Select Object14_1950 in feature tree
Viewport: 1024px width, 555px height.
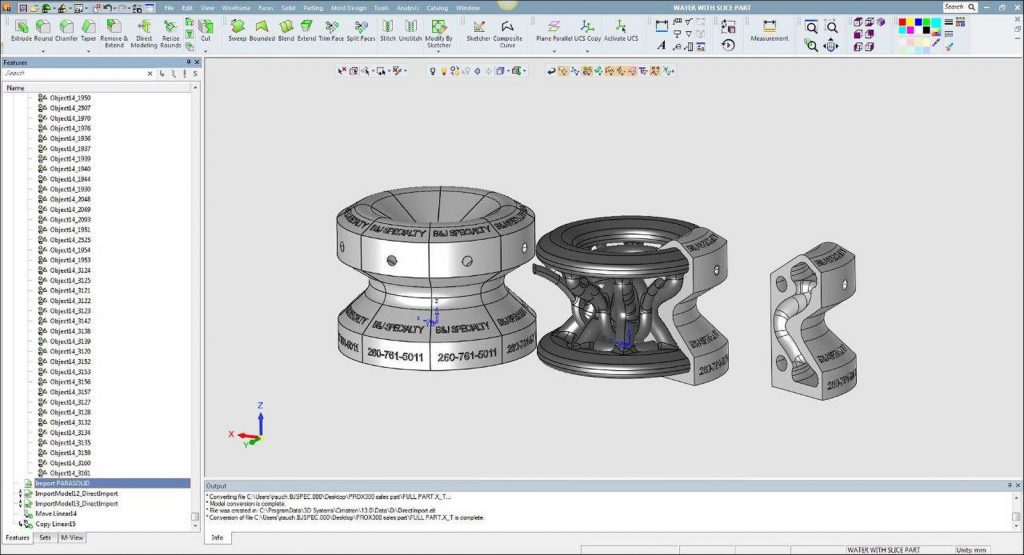coord(70,98)
